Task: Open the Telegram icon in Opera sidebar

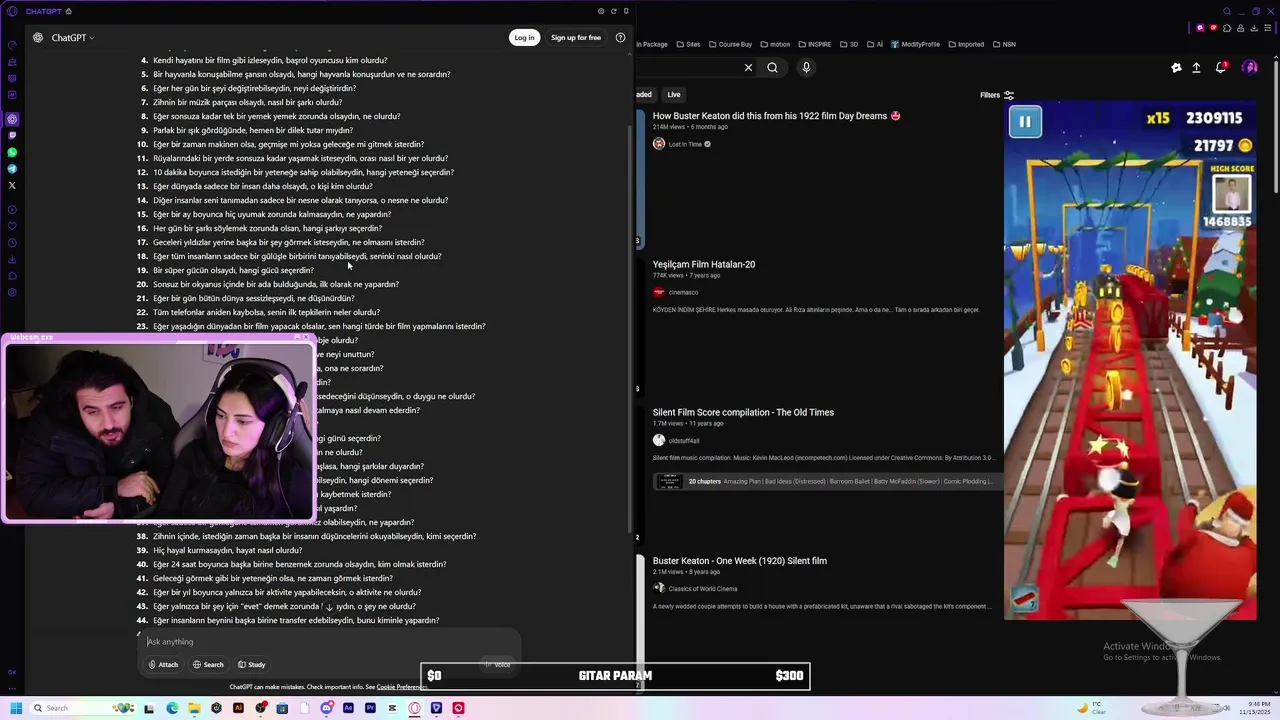Action: click(12, 169)
